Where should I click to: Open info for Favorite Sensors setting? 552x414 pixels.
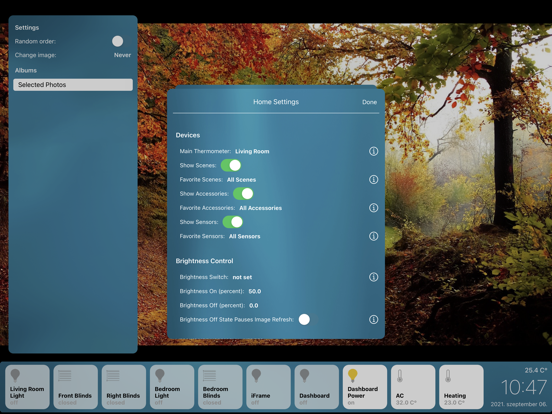pyautogui.click(x=374, y=236)
